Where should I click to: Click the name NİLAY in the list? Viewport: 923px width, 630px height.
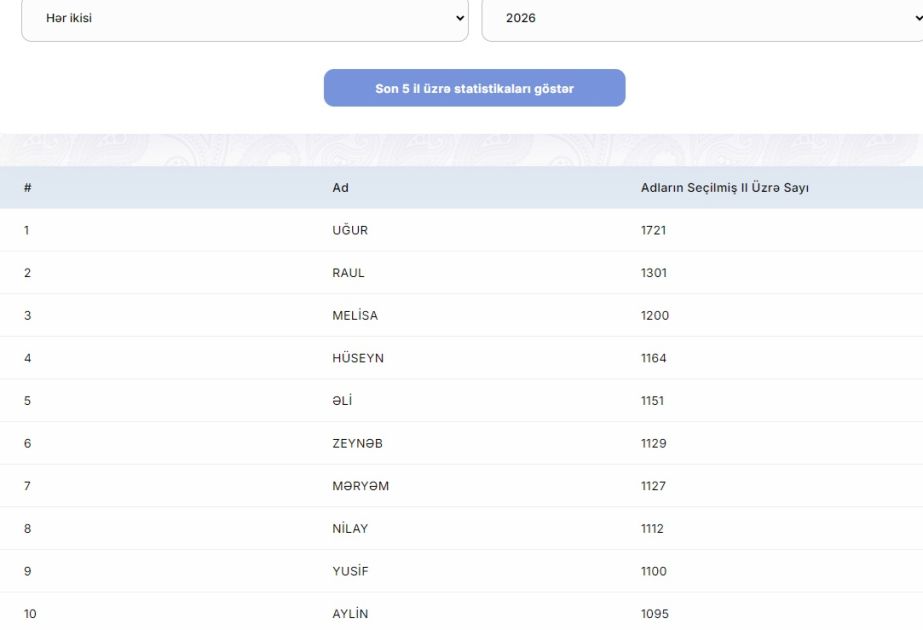tap(350, 529)
